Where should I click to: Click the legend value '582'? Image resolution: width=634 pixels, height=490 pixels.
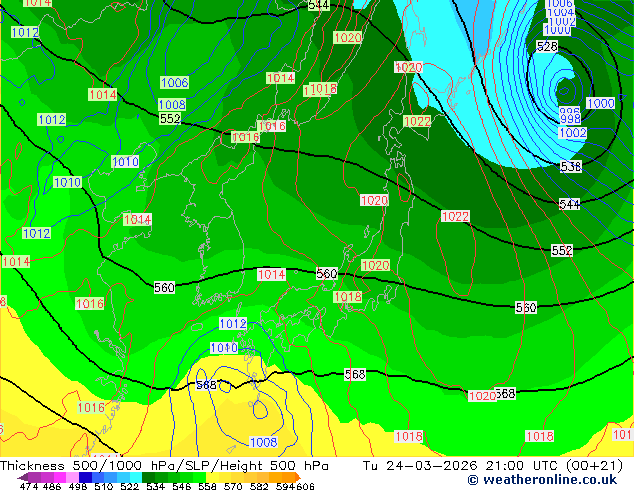[259, 486]
